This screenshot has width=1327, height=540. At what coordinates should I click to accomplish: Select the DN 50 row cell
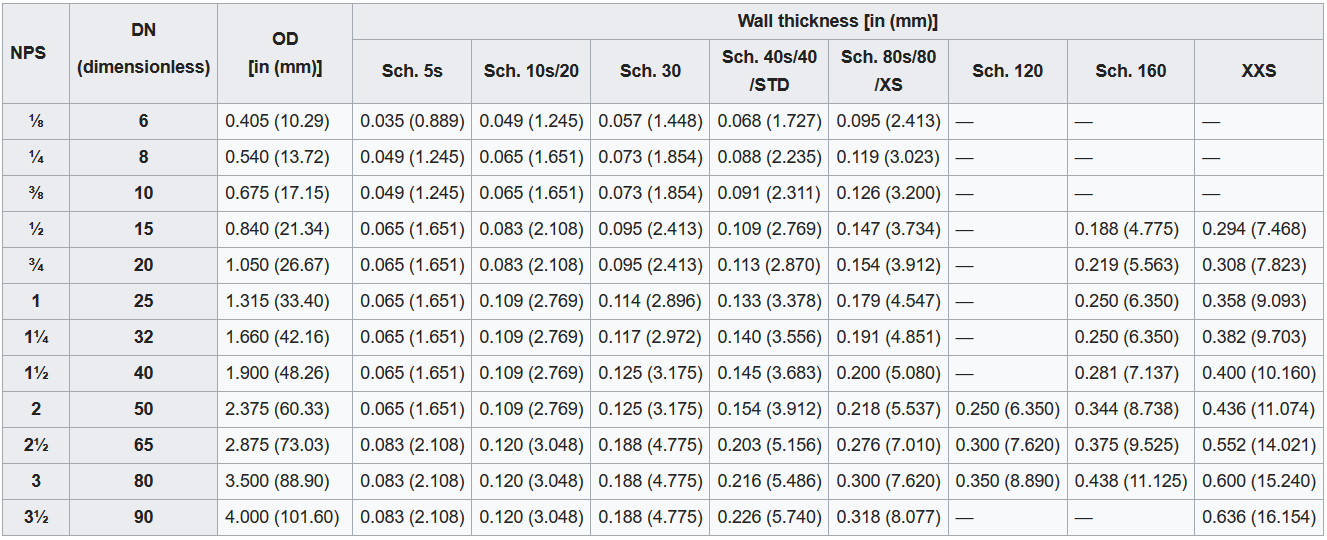tap(144, 409)
